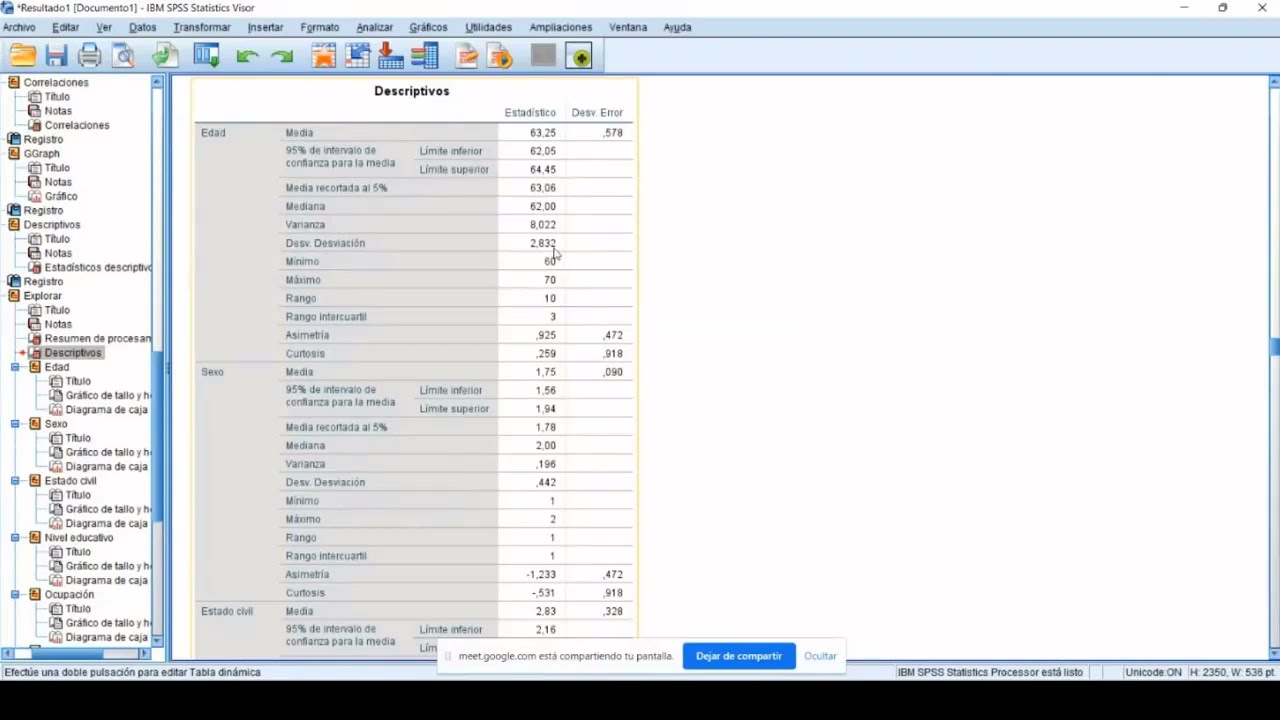Select Diagrama de caja under Estado civil
1280x720 pixels.
106,523
